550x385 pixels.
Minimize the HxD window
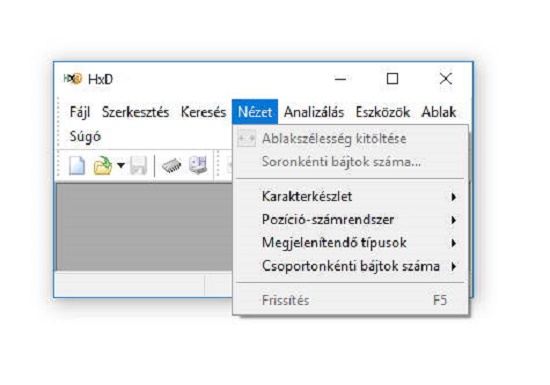(340, 79)
